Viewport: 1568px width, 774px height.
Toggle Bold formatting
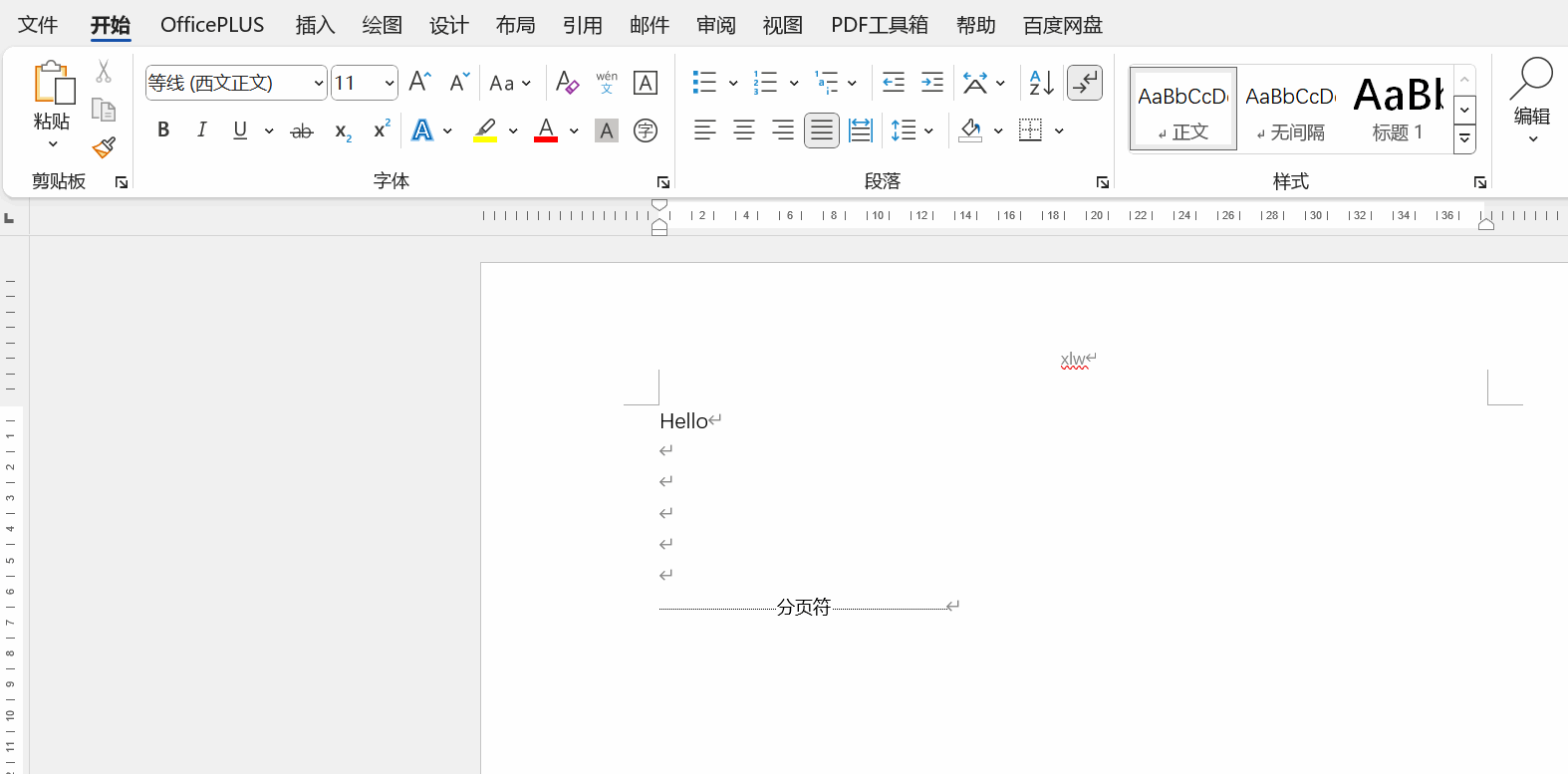(163, 130)
